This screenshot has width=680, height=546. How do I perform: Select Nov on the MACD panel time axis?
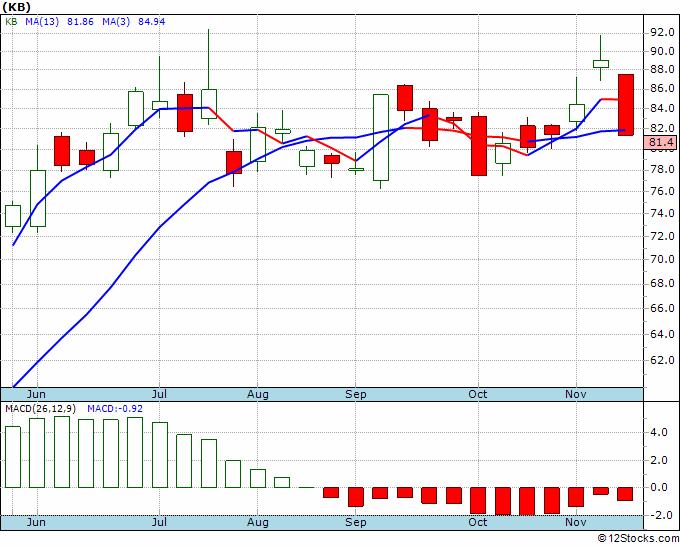pyautogui.click(x=575, y=522)
